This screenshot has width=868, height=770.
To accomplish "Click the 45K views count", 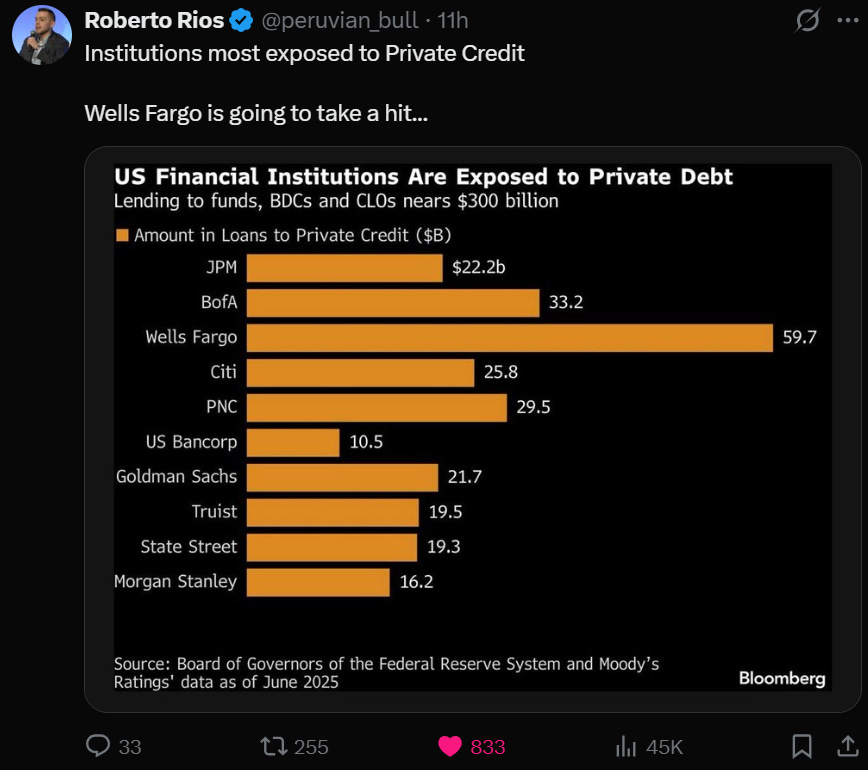I will (x=664, y=747).
